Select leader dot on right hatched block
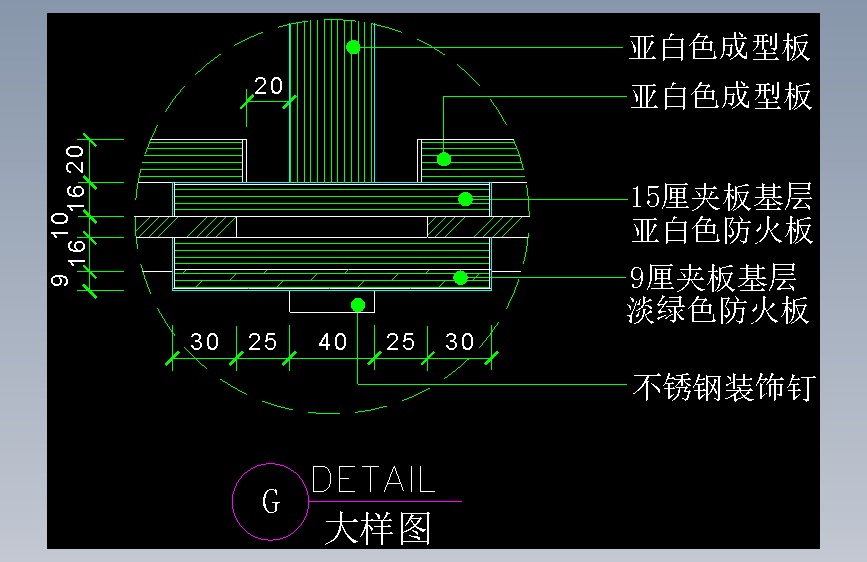This screenshot has width=867, height=562. point(443,159)
